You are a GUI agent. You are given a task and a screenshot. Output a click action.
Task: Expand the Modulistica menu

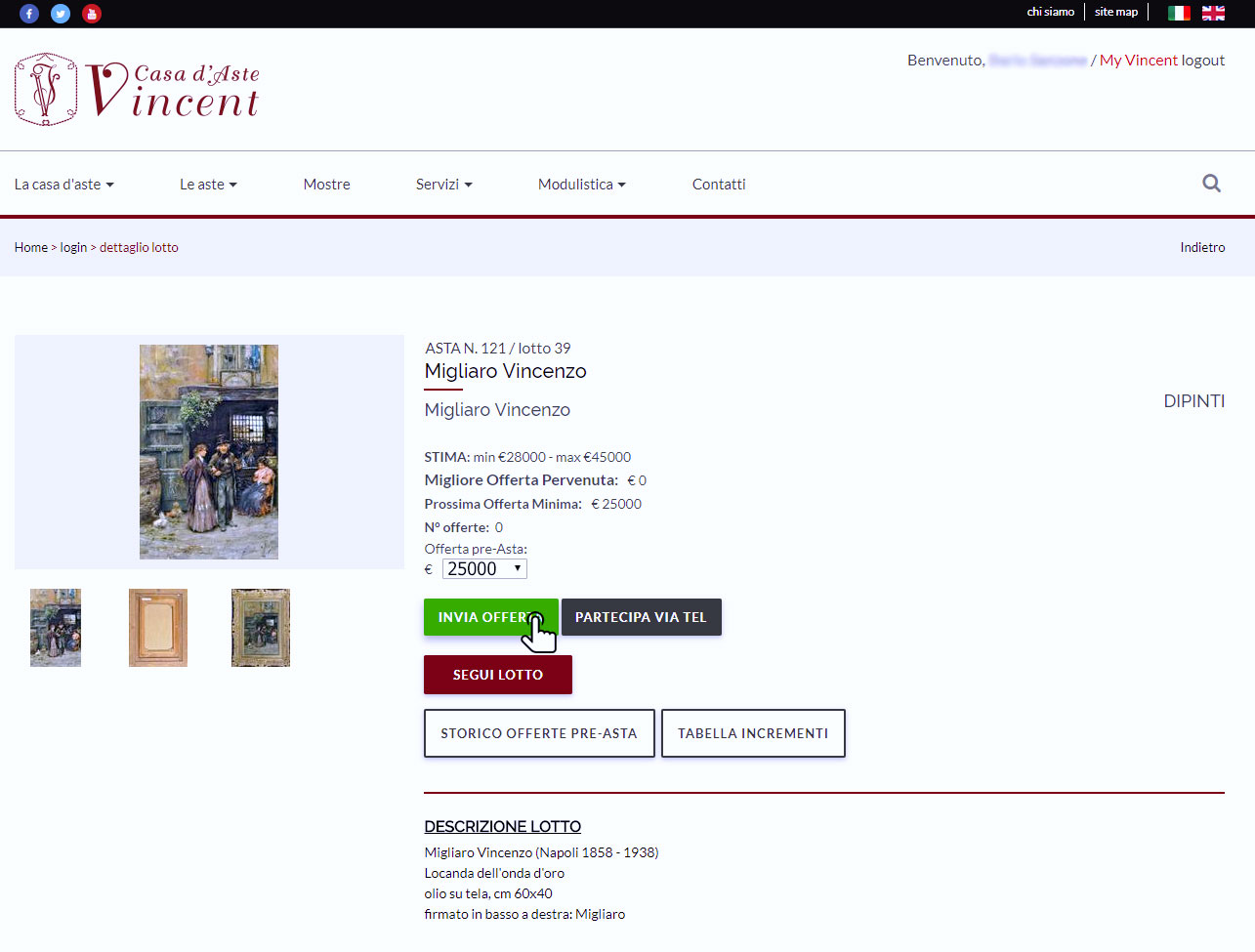tap(582, 185)
